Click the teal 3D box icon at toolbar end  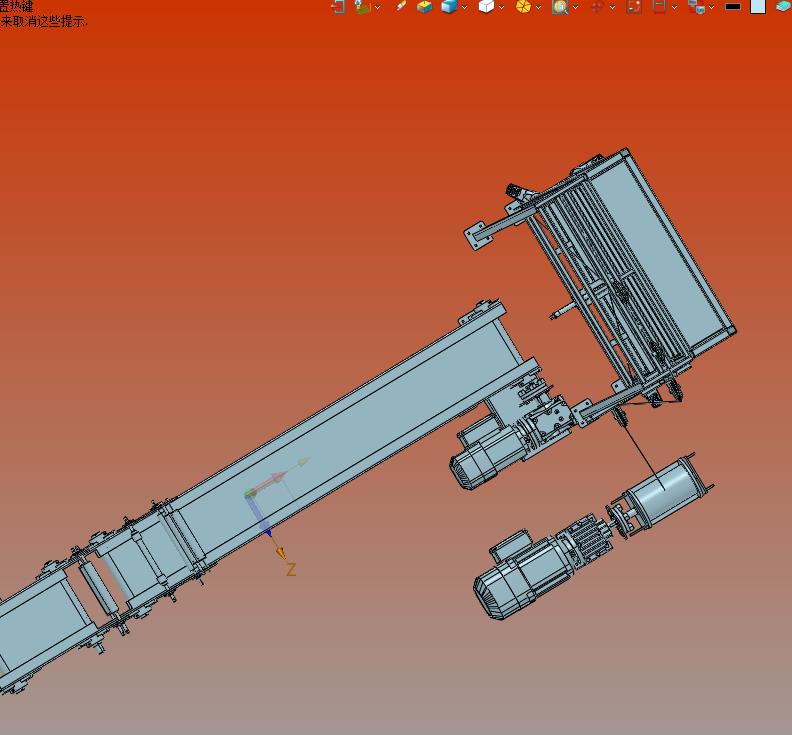pos(784,6)
